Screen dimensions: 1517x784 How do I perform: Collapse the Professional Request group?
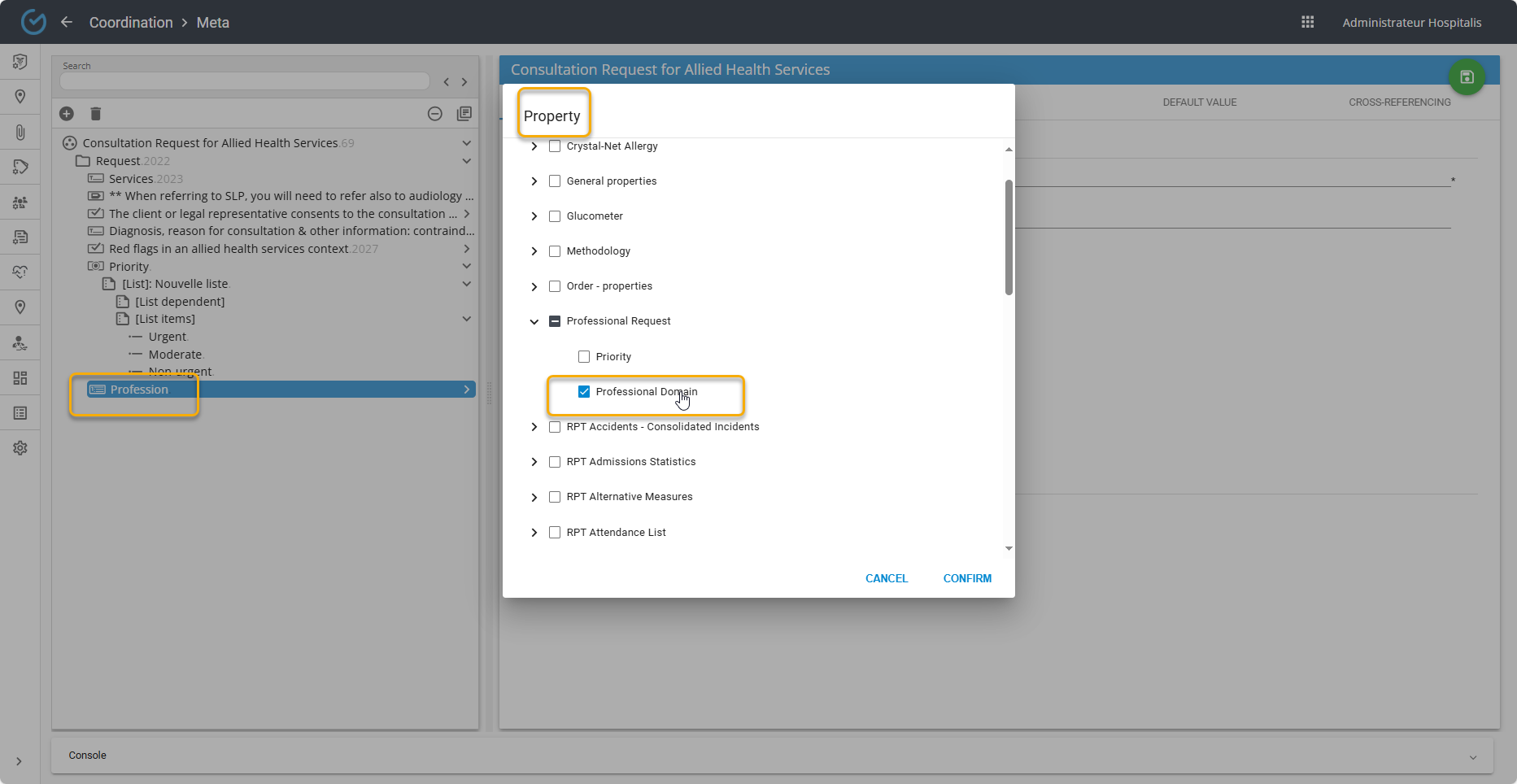pos(534,322)
